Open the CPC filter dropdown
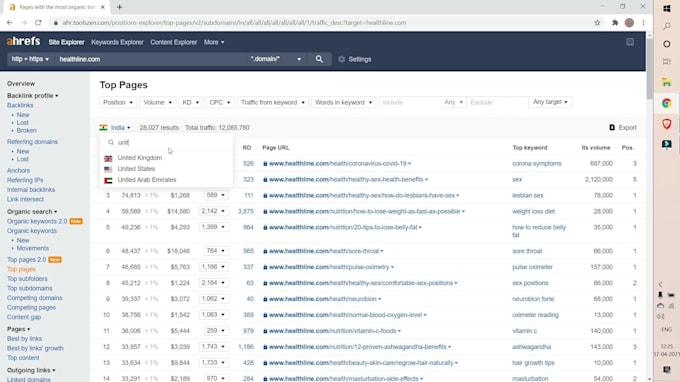Screen dimensions: 680x382 click(220, 102)
